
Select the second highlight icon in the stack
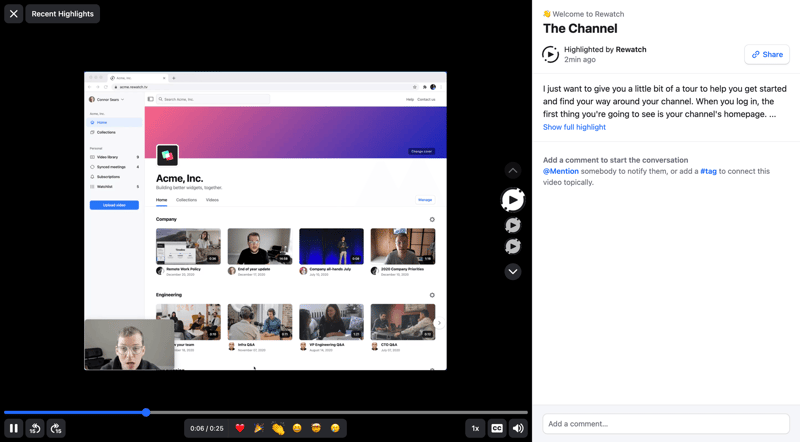(513, 225)
